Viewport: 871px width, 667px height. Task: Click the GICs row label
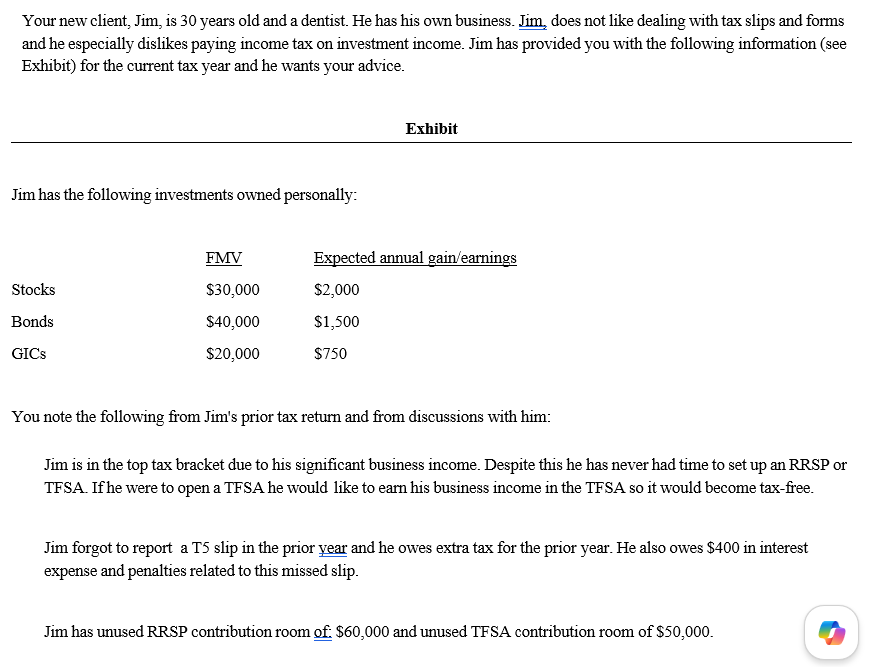pyautogui.click(x=29, y=354)
